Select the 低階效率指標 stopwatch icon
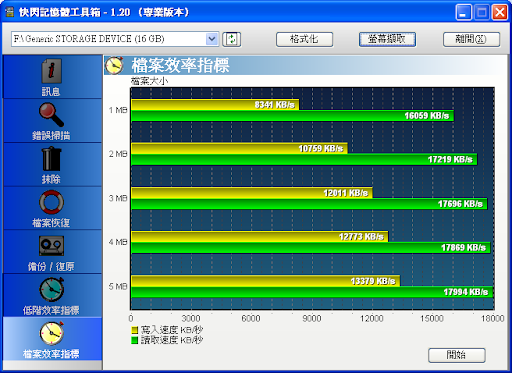 coord(51,289)
